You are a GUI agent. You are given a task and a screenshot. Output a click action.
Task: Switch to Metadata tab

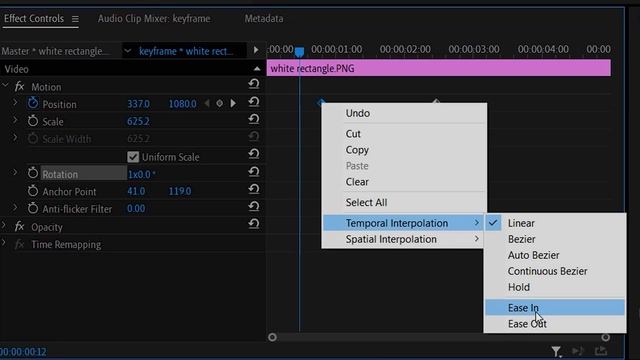click(264, 19)
